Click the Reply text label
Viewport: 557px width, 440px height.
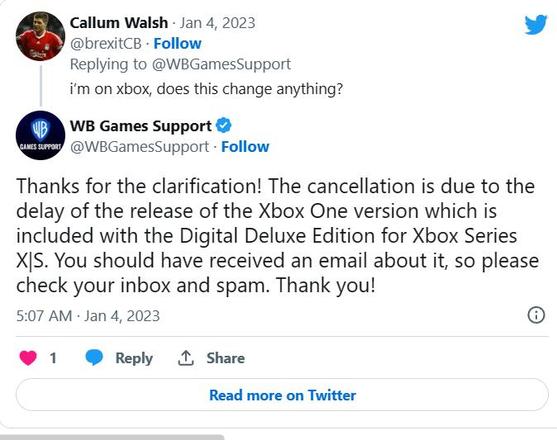pyautogui.click(x=134, y=358)
